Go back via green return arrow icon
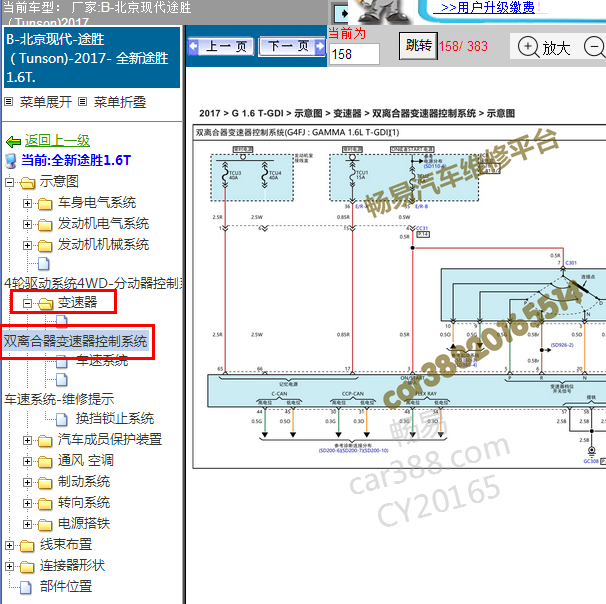 [x=14, y=141]
